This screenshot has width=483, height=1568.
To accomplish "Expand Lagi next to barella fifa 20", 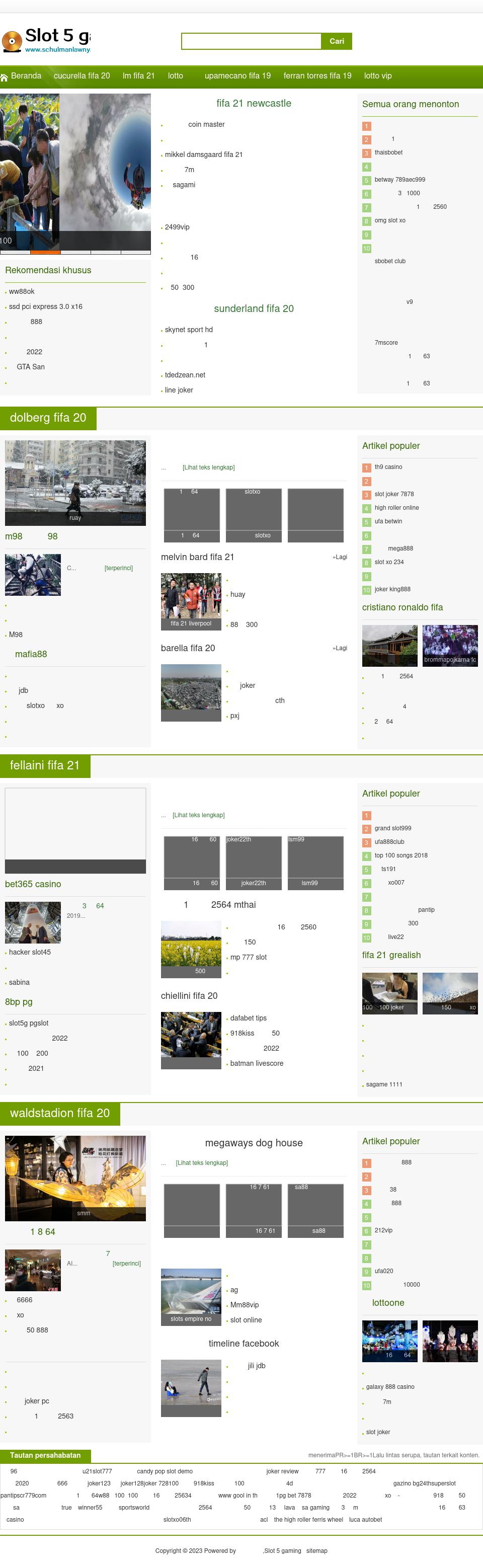I will (x=340, y=648).
